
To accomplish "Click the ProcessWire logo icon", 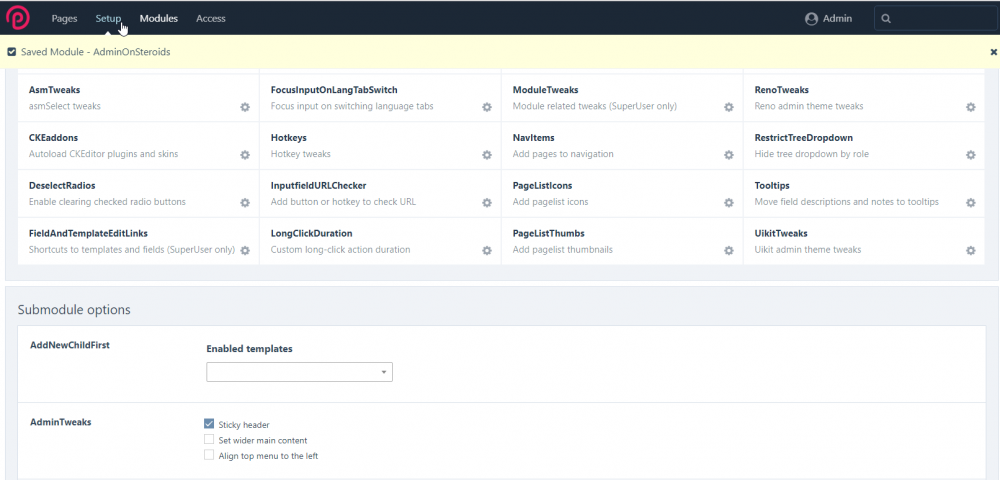I will click(x=18, y=18).
